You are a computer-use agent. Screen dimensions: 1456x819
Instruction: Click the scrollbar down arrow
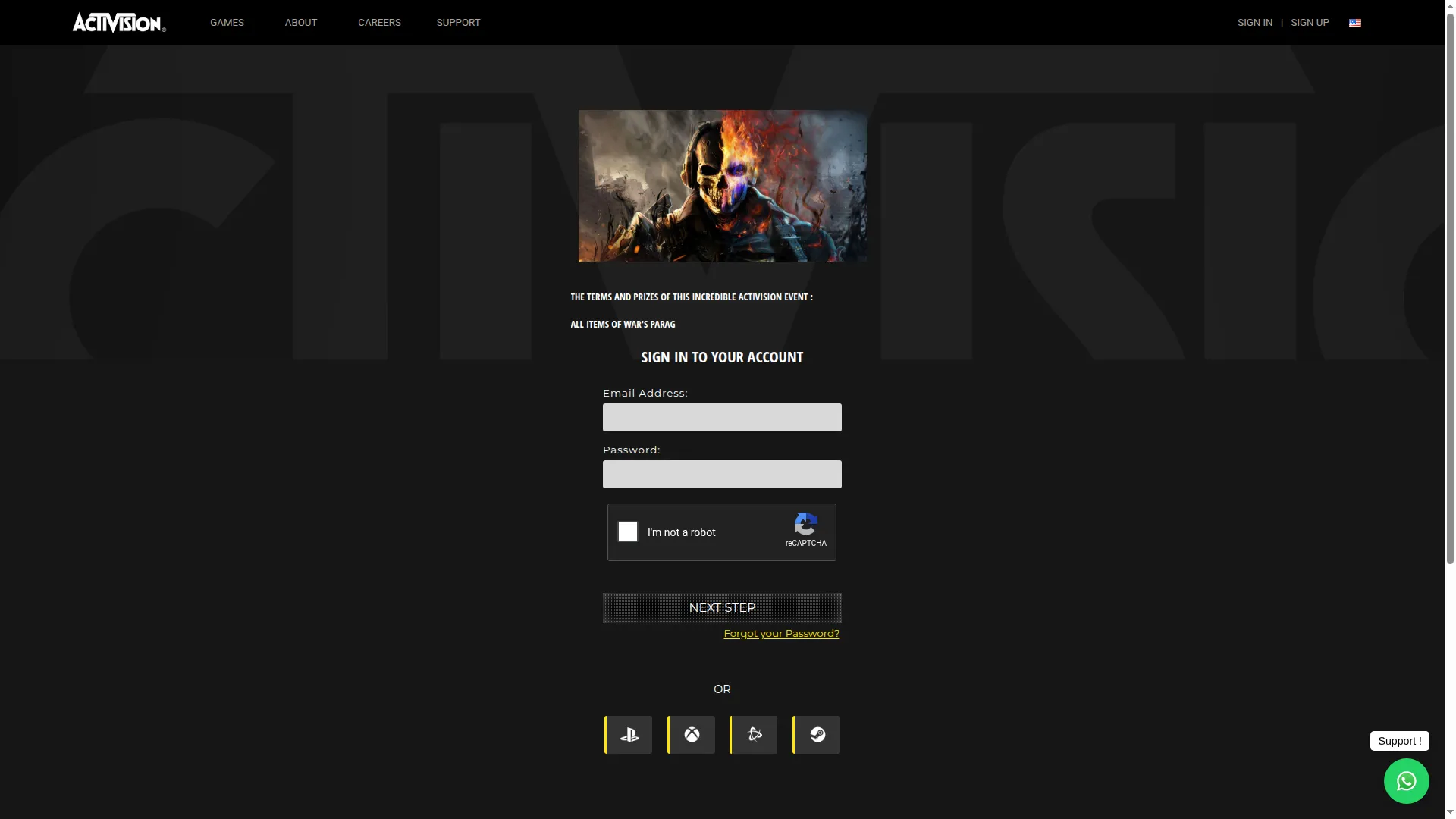pyautogui.click(x=1450, y=813)
